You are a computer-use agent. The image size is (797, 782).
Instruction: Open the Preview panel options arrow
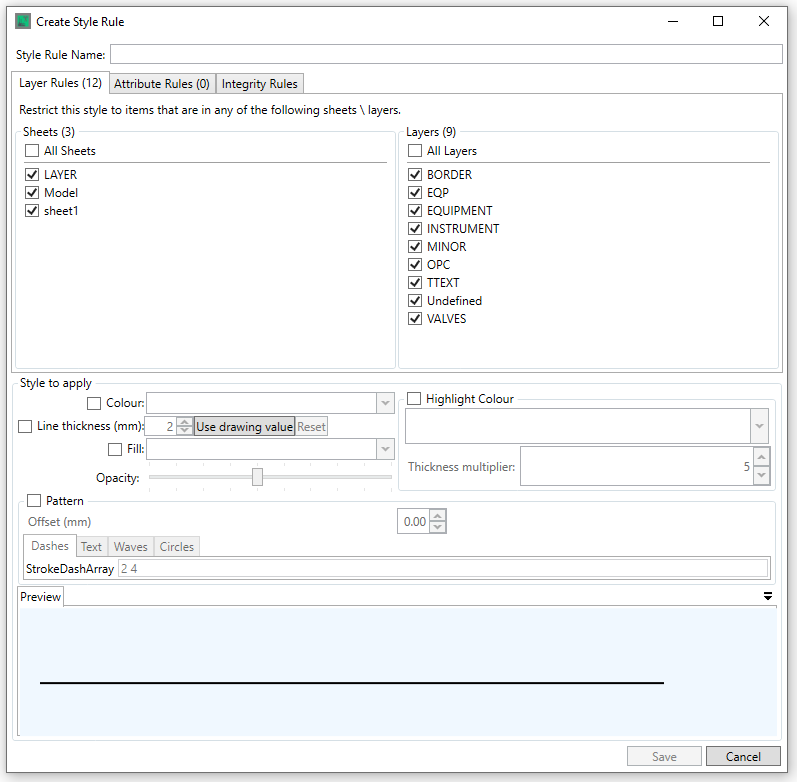(x=768, y=596)
